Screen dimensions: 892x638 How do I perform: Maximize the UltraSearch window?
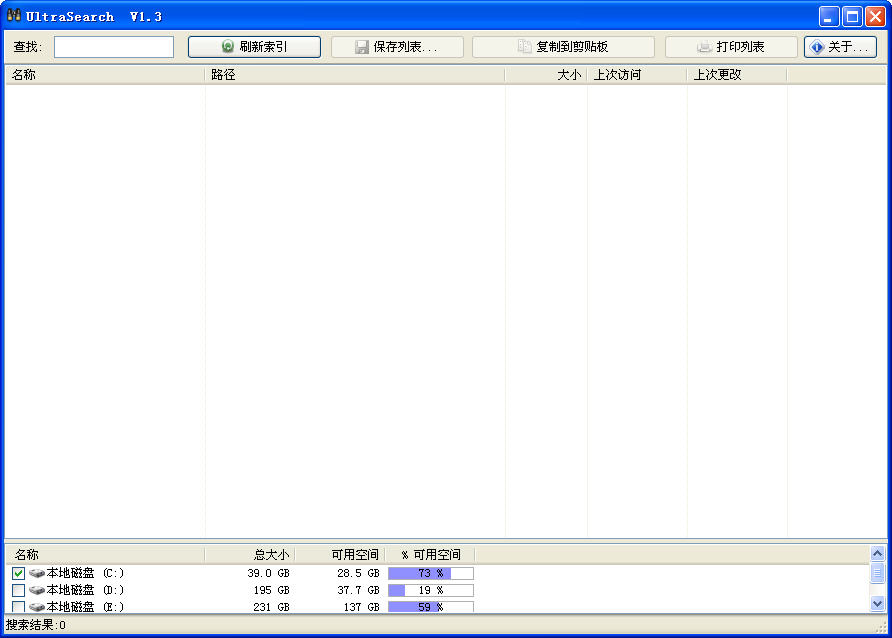click(x=852, y=16)
